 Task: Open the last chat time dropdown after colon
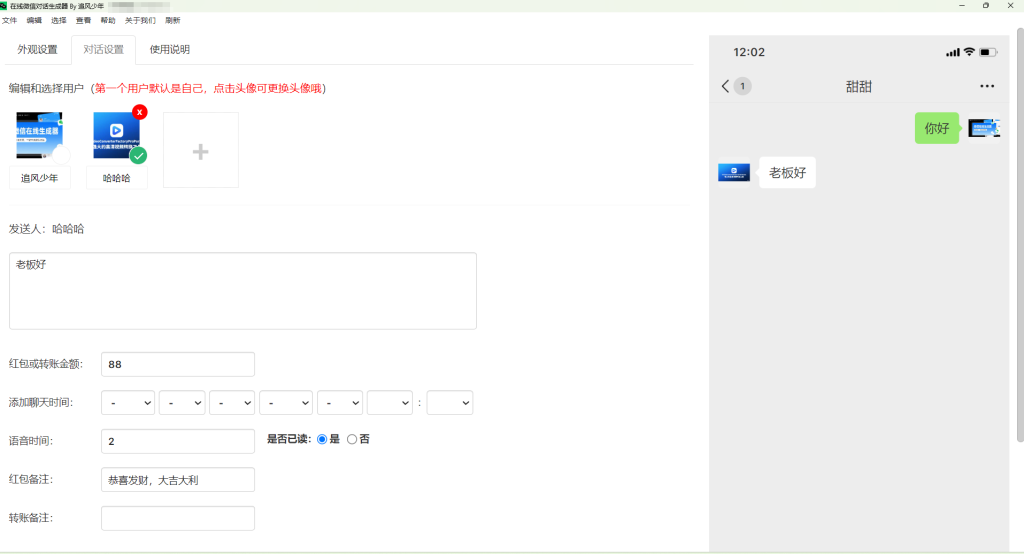coord(449,403)
